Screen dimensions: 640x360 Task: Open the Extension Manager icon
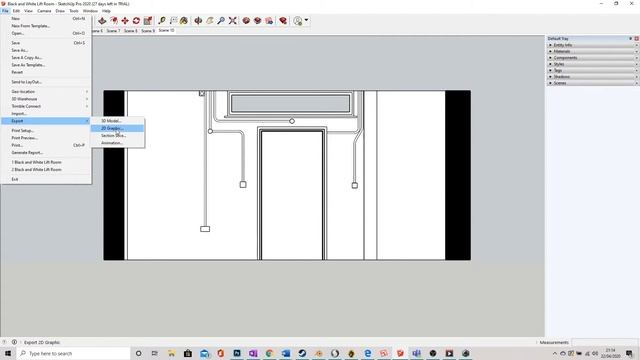click(x=283, y=20)
